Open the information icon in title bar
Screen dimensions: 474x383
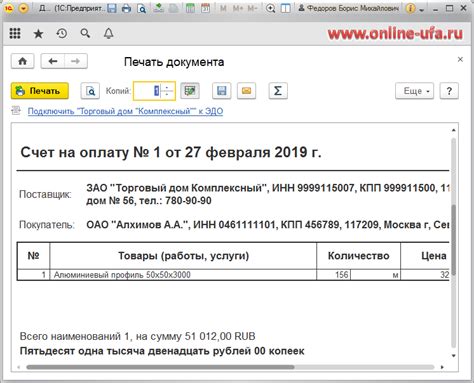410,9
